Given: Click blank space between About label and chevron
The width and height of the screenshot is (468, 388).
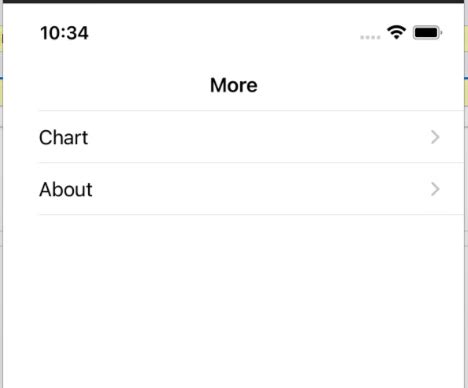Looking at the screenshot, I should pos(261,189).
